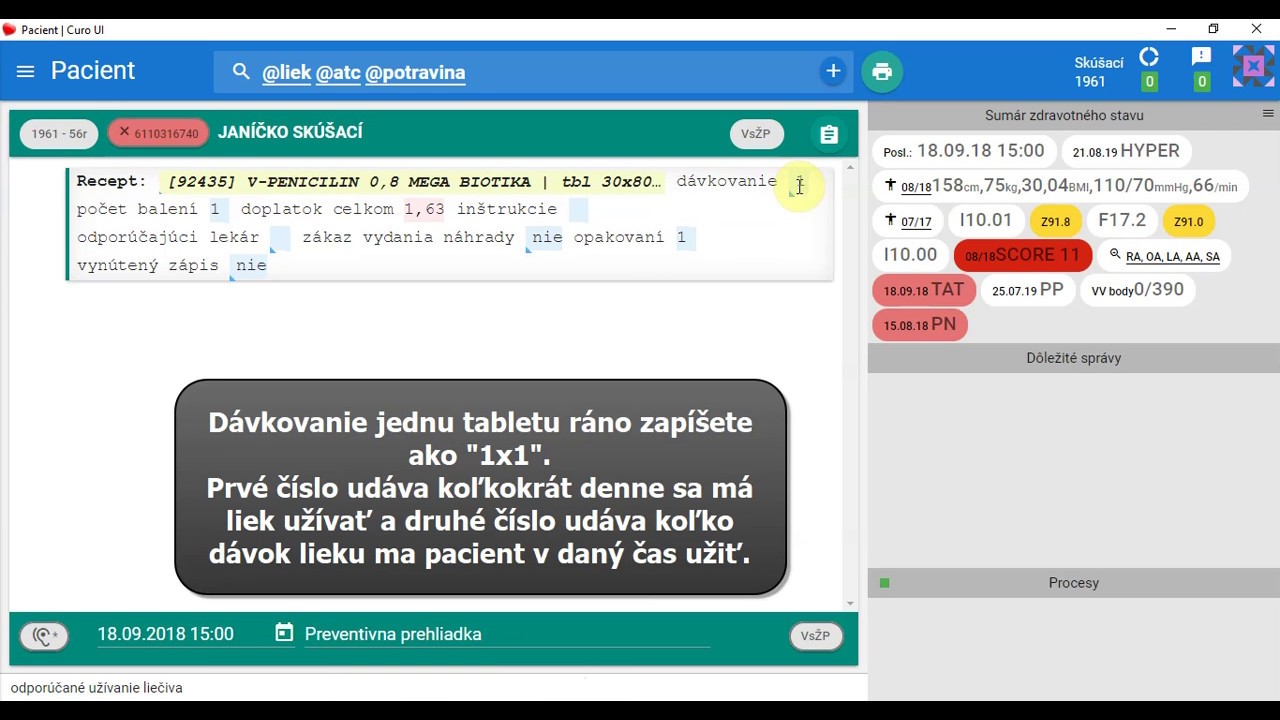Remove the 6110316740 patient ID chip
This screenshot has width=1280, height=720.
point(124,132)
